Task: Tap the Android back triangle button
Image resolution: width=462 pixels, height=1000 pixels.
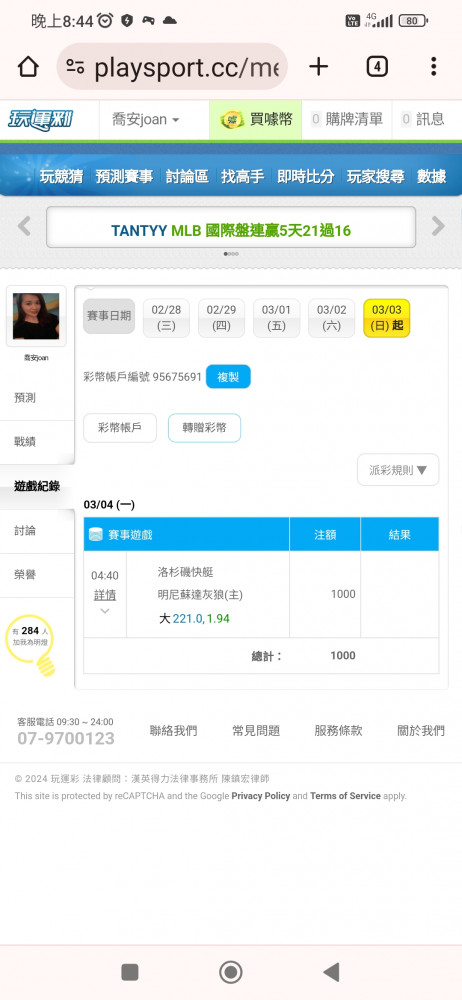Action: [x=331, y=972]
